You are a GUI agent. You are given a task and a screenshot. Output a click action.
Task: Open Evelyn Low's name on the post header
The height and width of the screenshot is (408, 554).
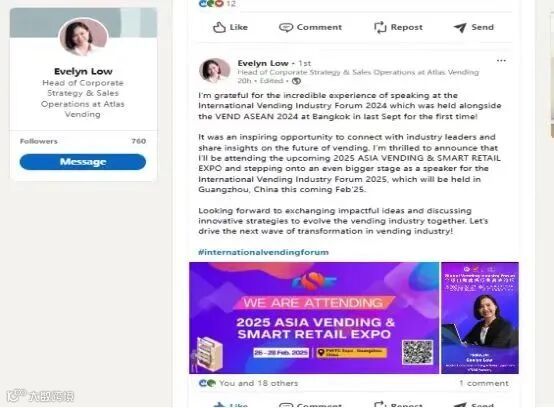click(x=263, y=63)
